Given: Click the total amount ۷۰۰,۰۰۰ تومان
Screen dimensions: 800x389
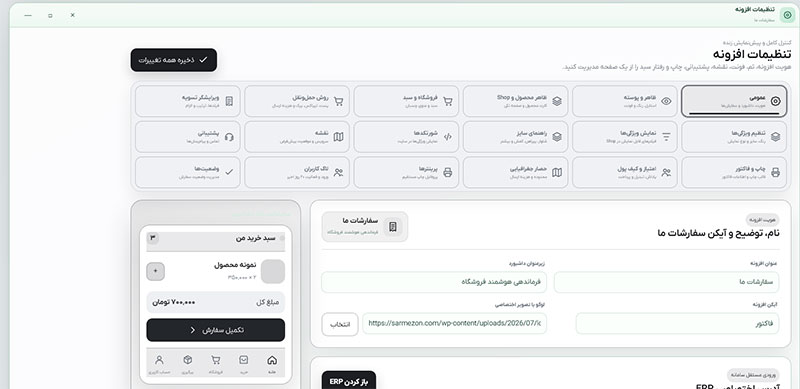Looking at the screenshot, I should coord(173,302).
